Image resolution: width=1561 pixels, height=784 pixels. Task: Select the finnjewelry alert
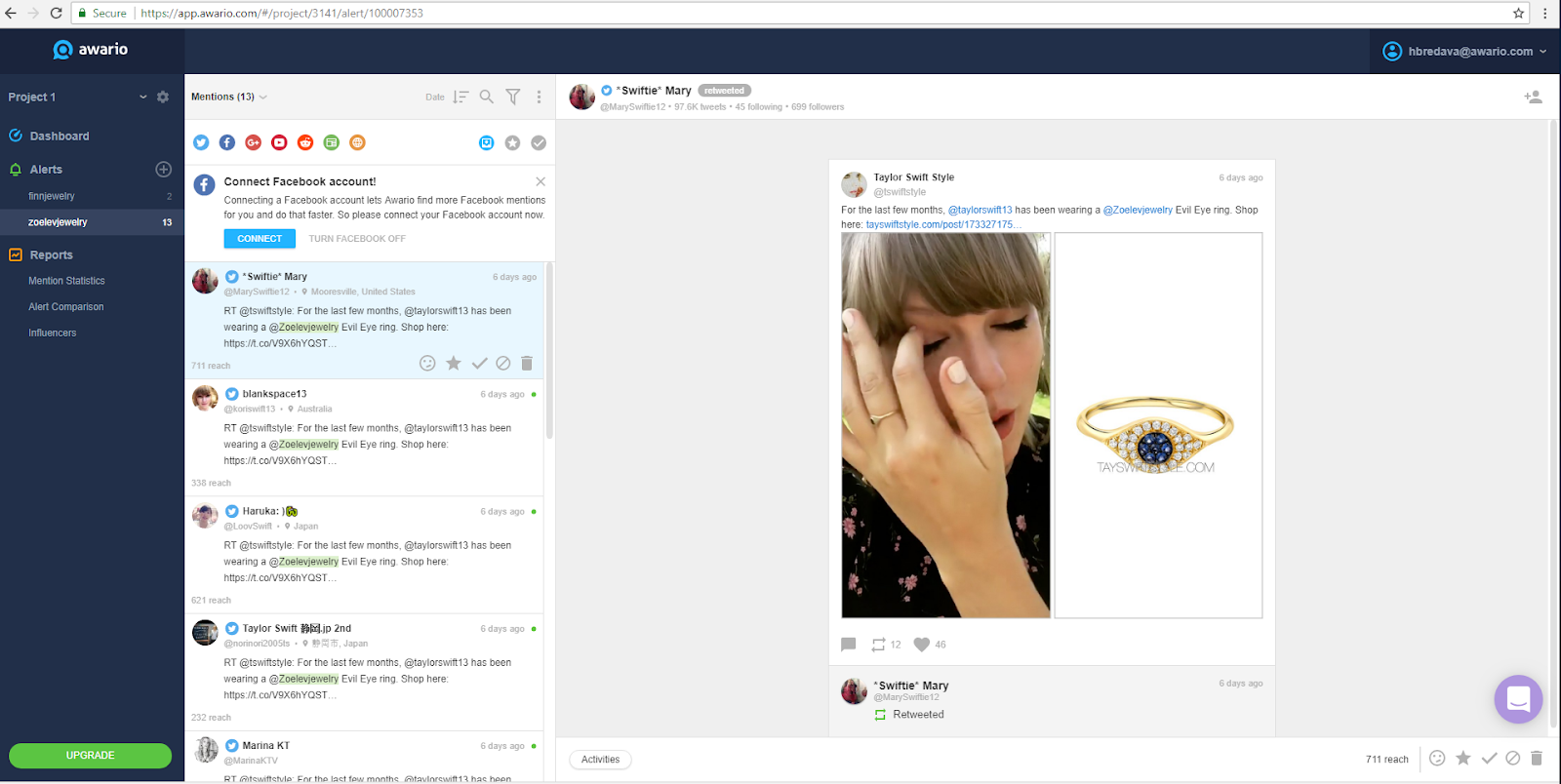[52, 196]
